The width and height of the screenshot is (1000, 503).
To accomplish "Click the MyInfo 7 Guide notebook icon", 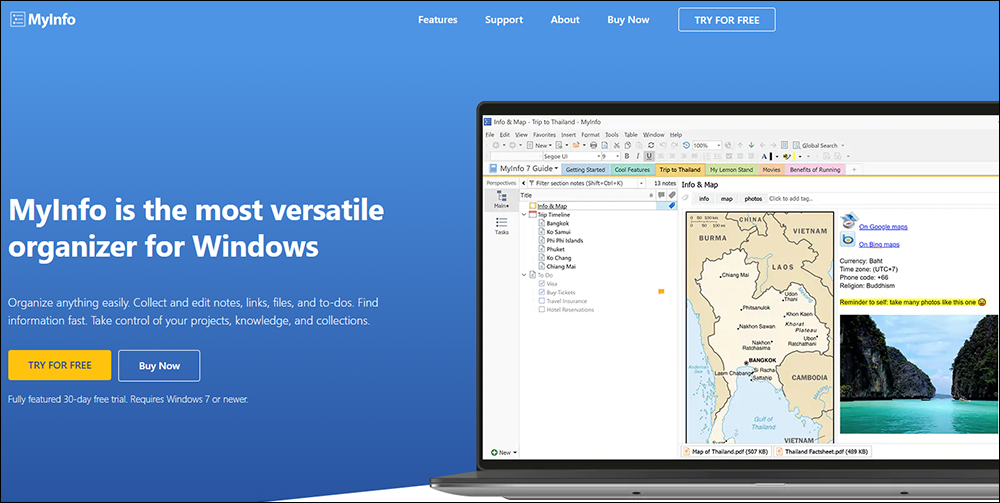I will (493, 168).
